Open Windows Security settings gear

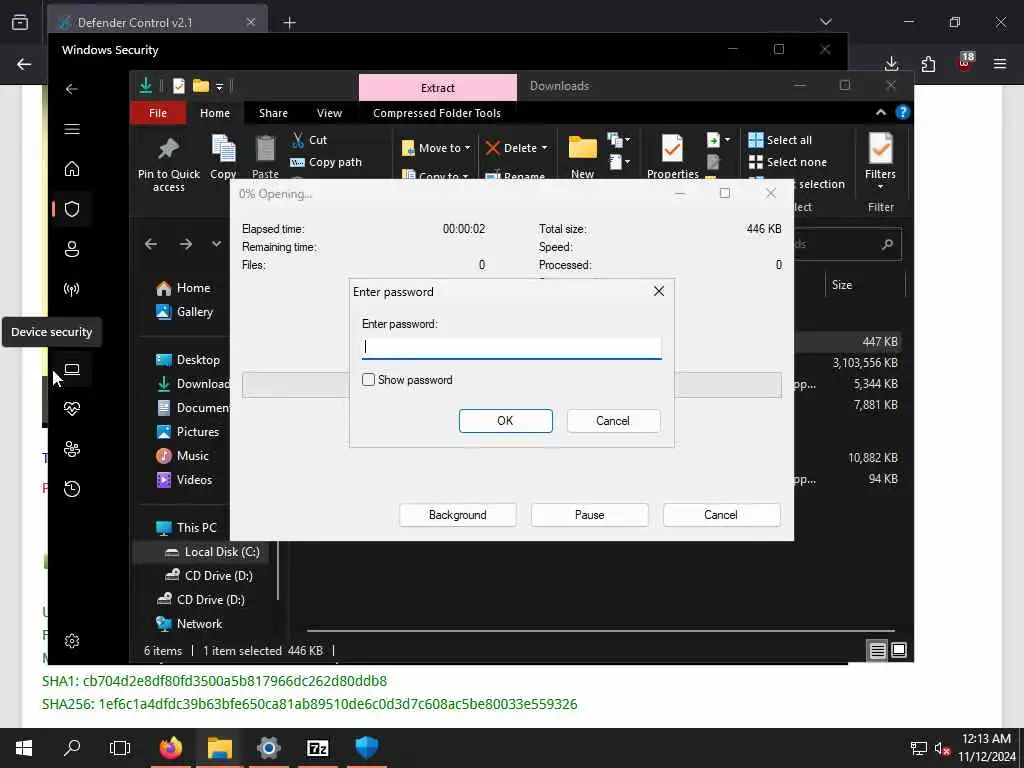pyautogui.click(x=72, y=641)
